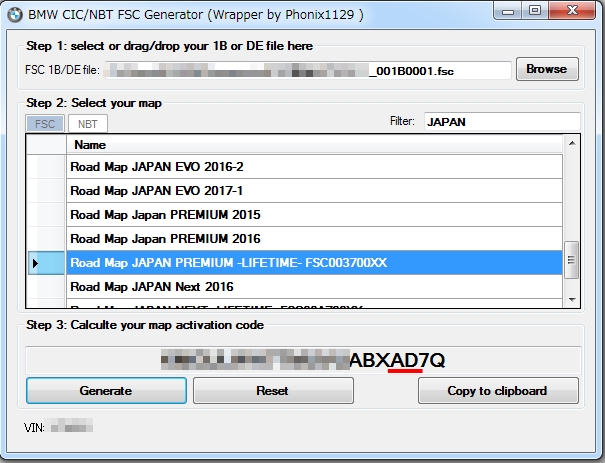The image size is (605, 463).
Task: Click the Reset button
Action: click(273, 390)
